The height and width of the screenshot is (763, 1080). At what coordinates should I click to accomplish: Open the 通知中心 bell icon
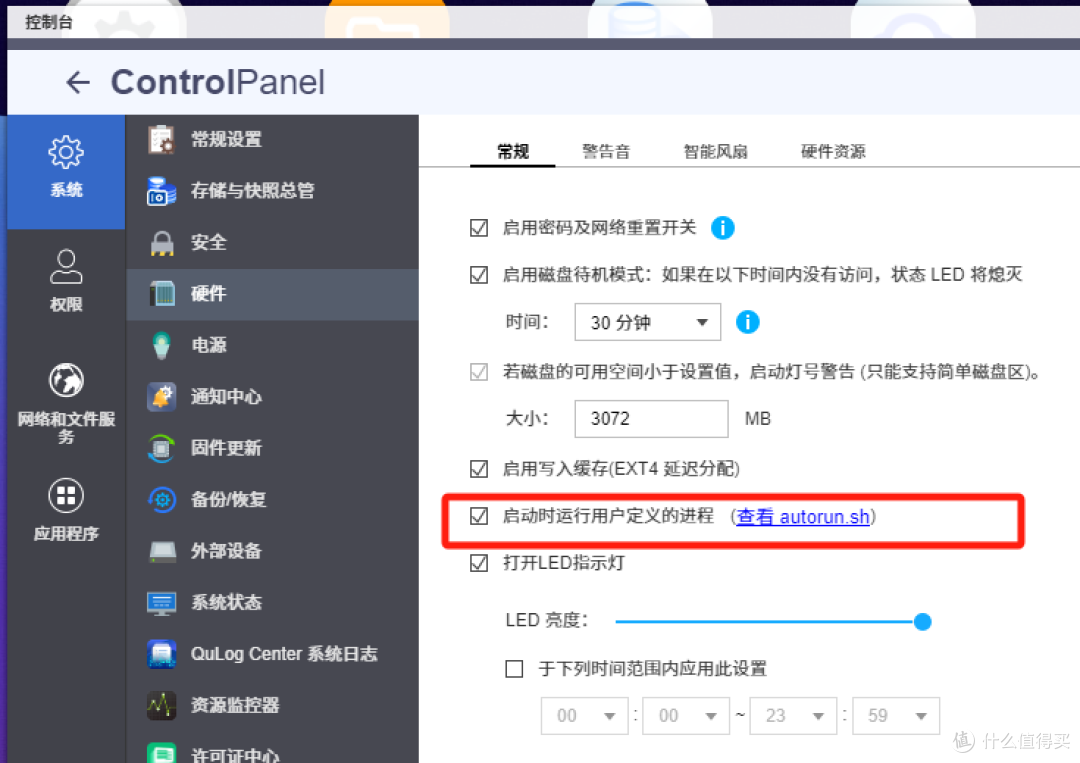click(162, 397)
